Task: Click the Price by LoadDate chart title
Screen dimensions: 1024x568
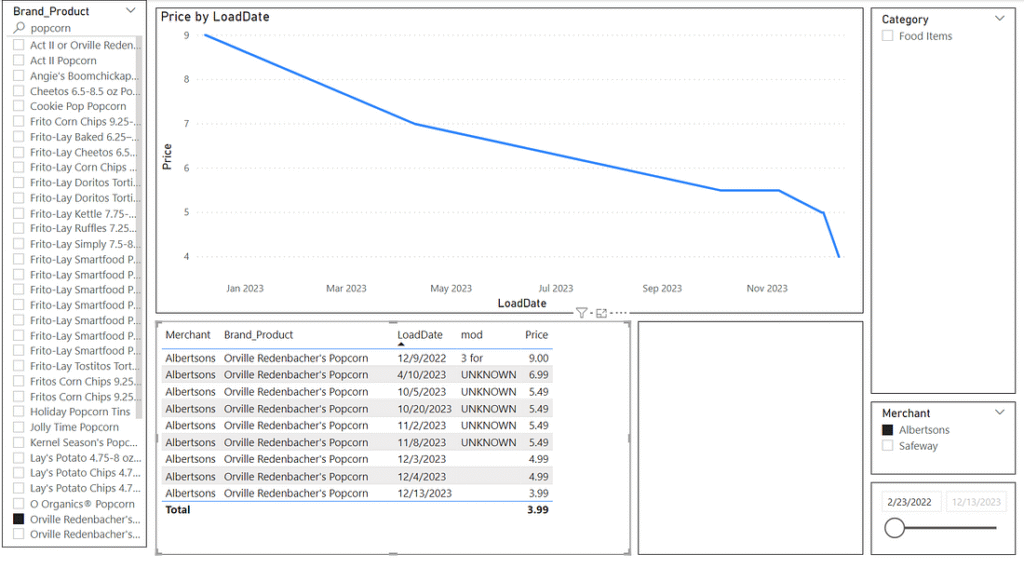Action: coord(215,16)
